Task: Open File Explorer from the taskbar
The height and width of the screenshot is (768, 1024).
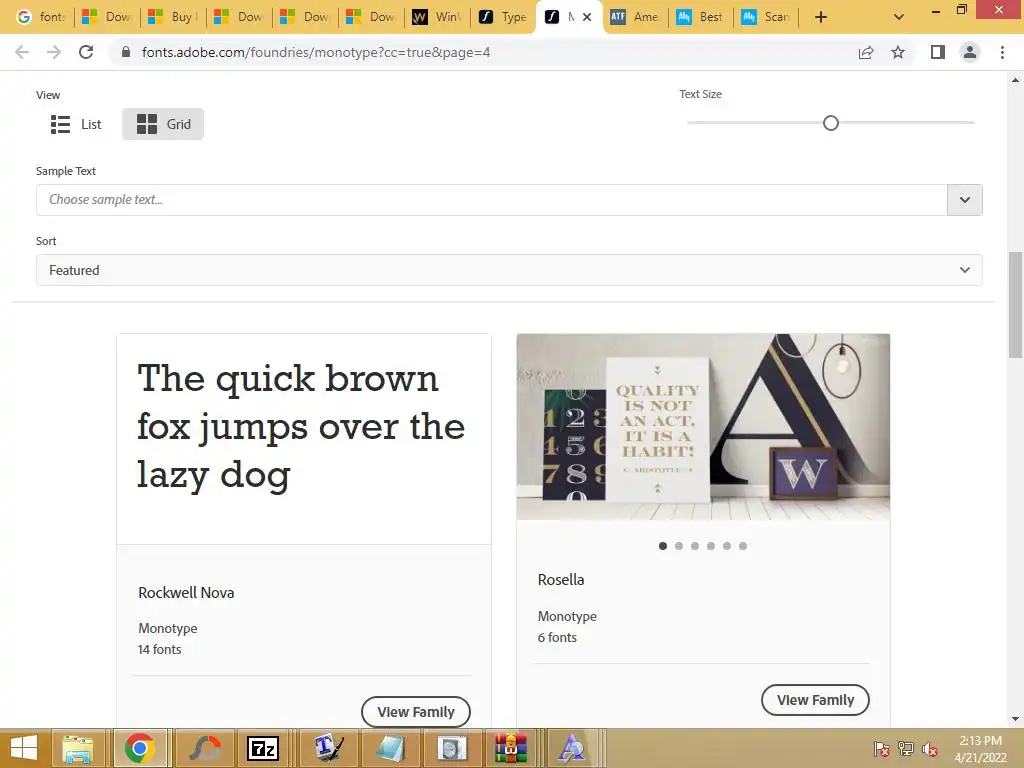Action: tap(77, 748)
